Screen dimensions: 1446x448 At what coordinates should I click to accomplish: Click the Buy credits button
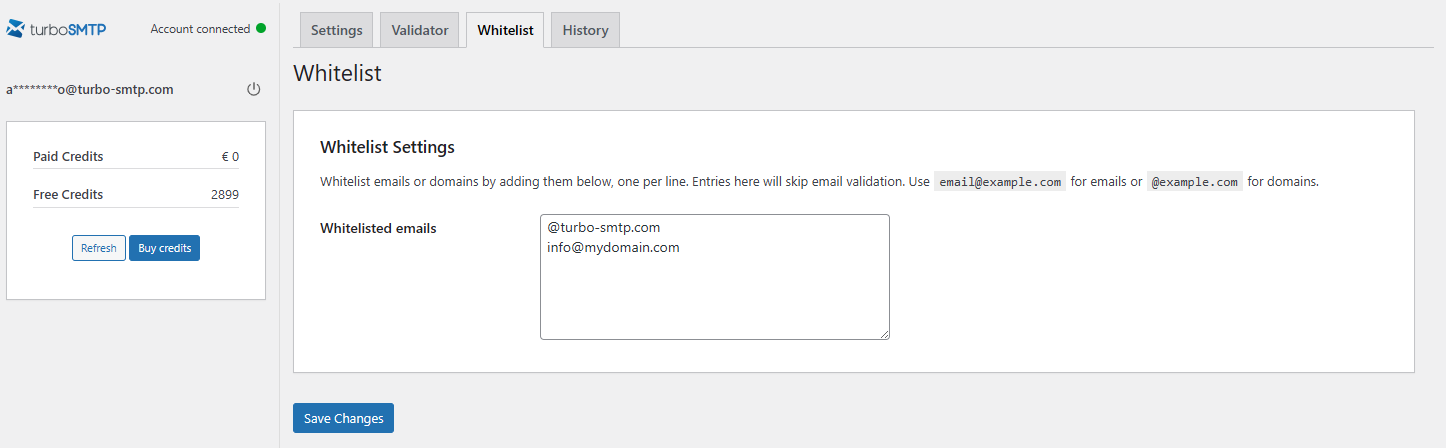pyautogui.click(x=164, y=248)
